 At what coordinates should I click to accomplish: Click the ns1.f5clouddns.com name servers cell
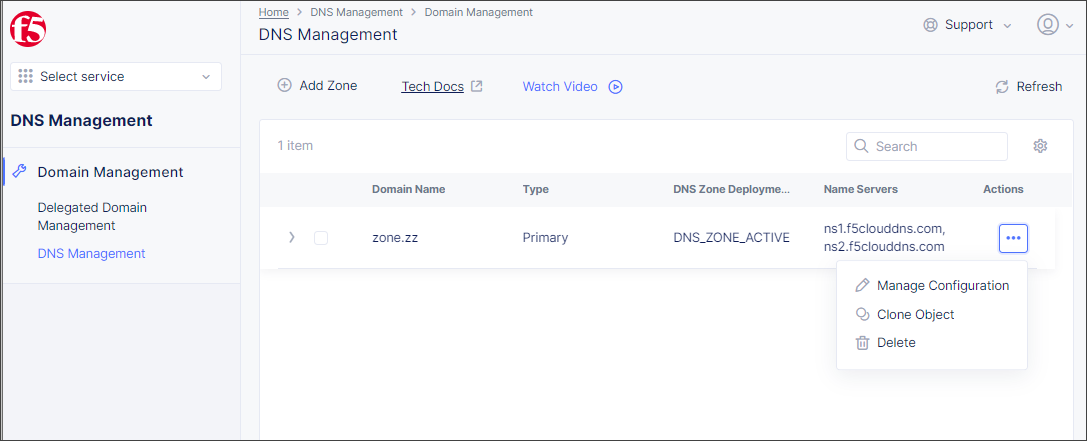tap(885, 237)
